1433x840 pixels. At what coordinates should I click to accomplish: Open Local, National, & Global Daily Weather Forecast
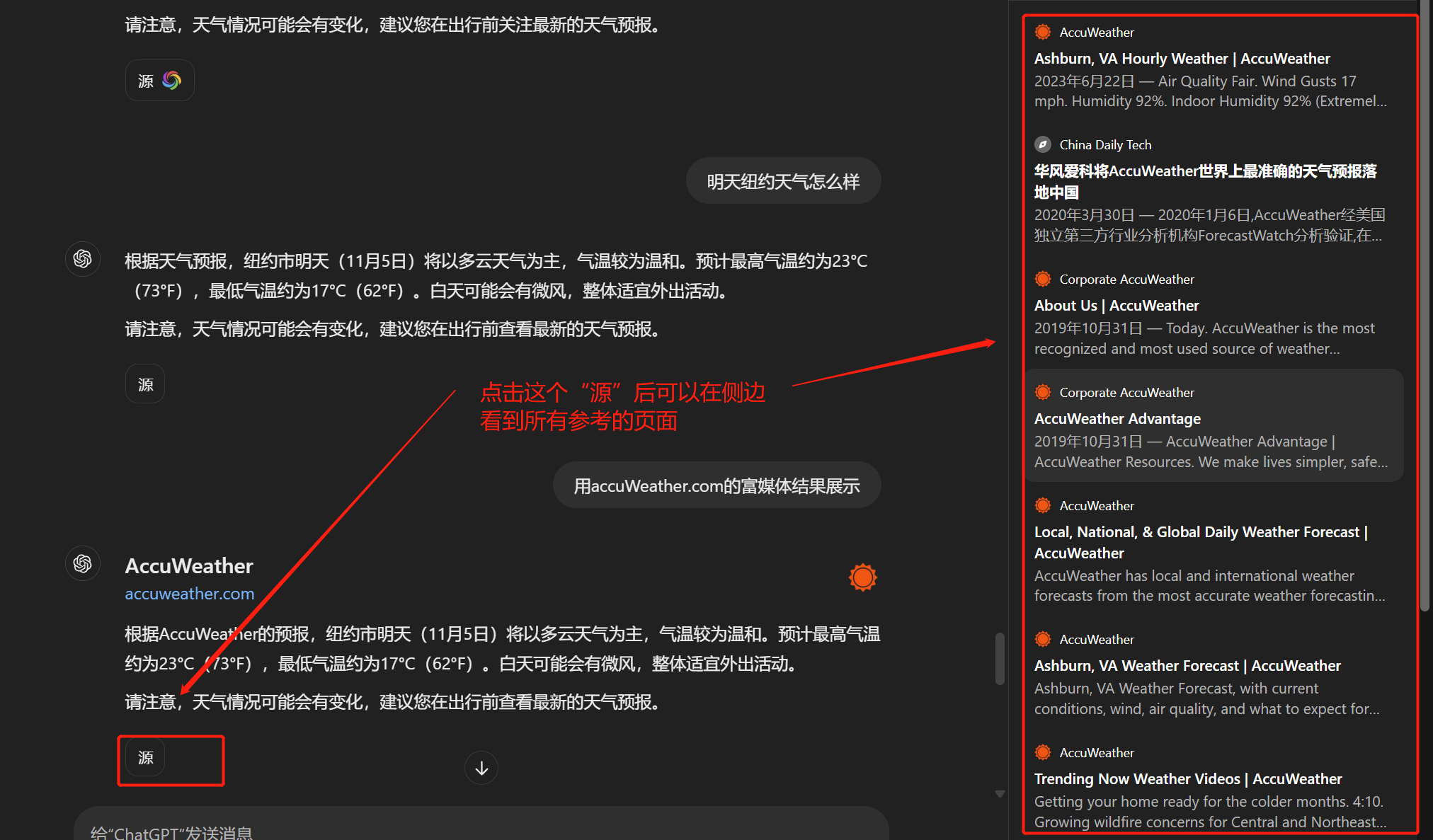tap(1201, 542)
